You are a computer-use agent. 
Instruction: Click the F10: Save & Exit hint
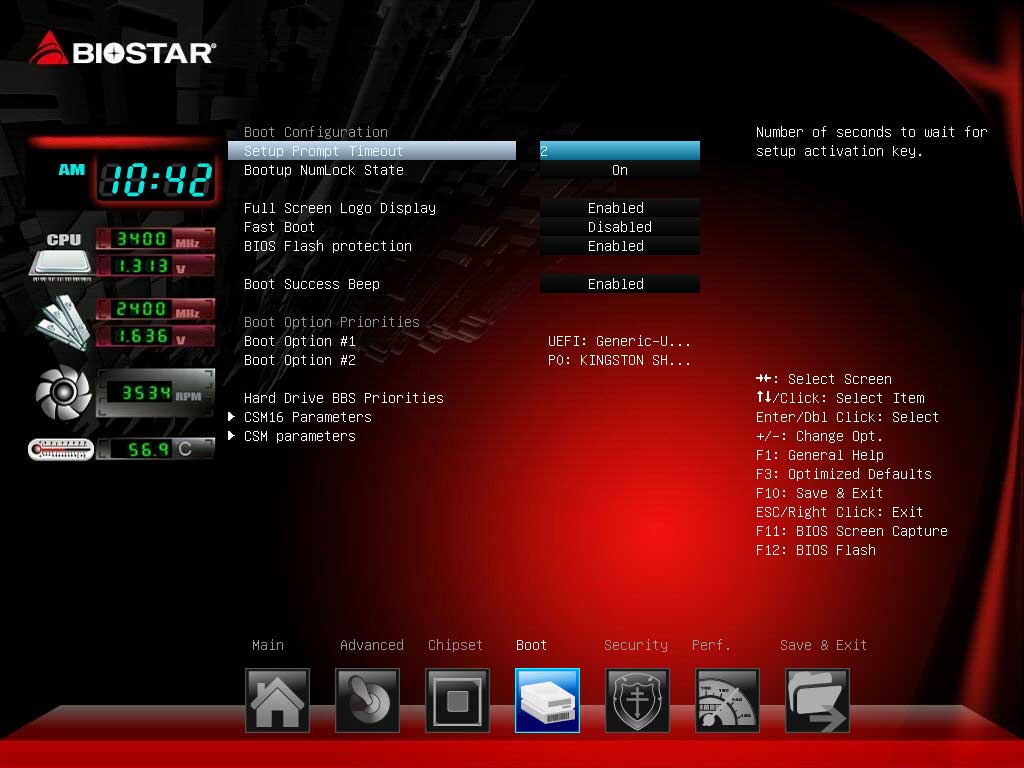coord(819,492)
